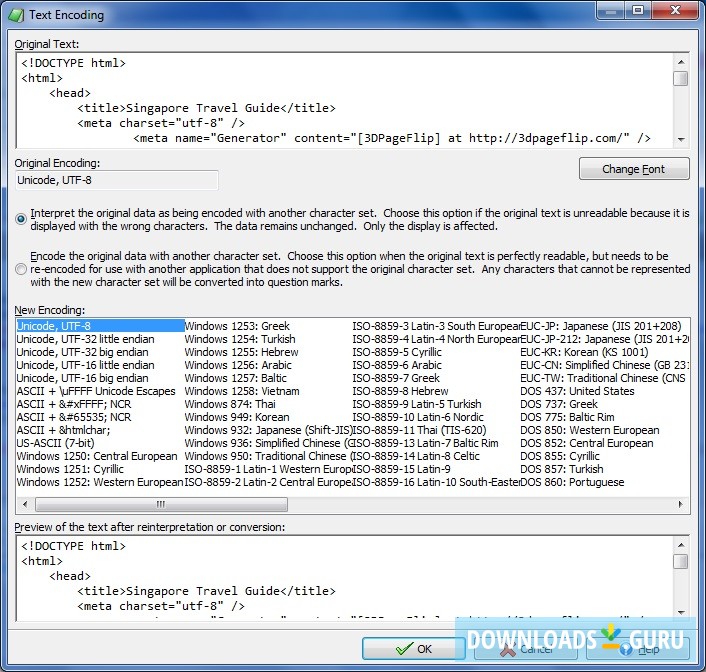Select EUC-KR: Korean (KS 1001)
The height and width of the screenshot is (672, 706).
click(x=584, y=352)
